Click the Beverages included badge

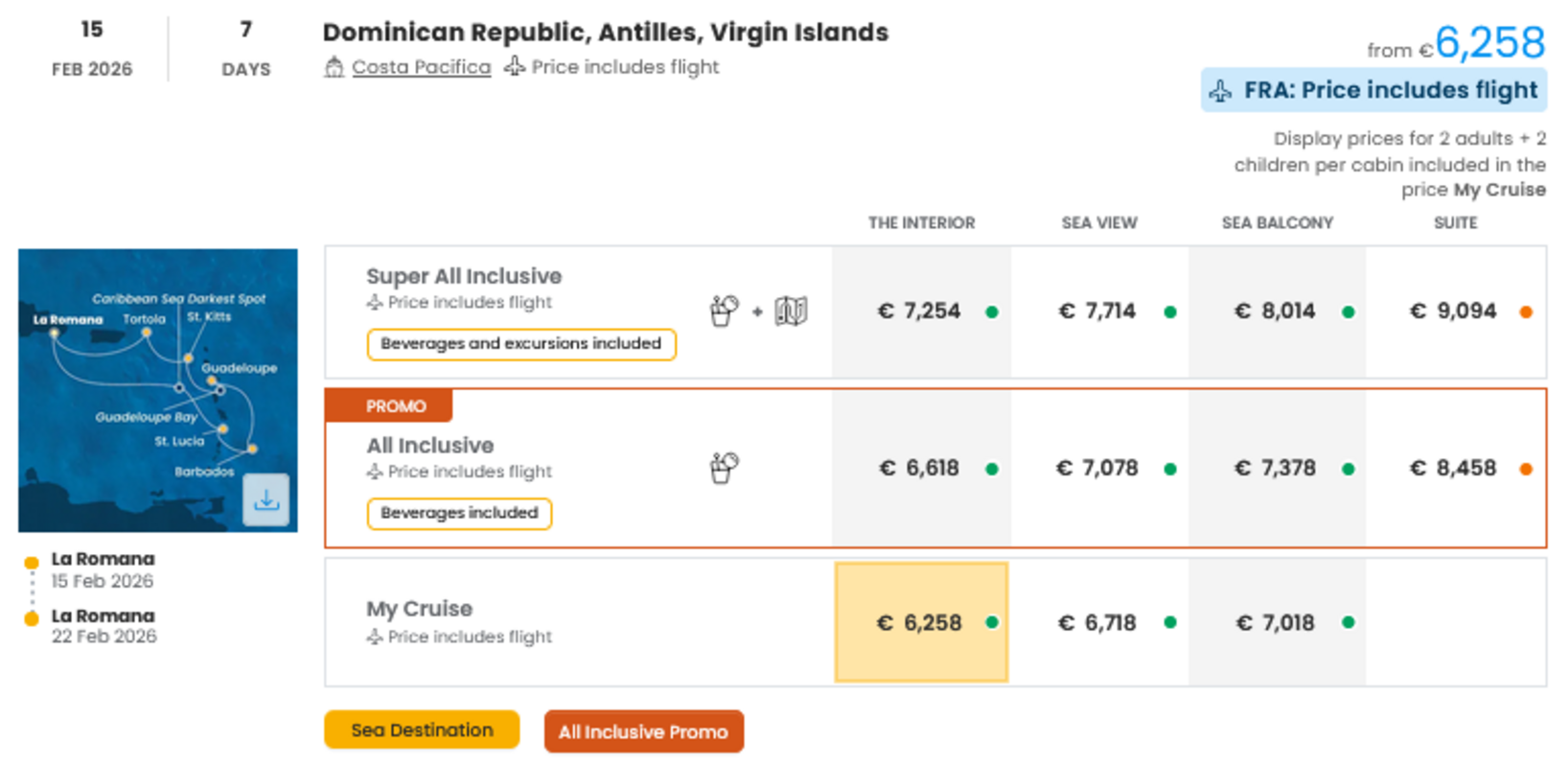pos(459,513)
